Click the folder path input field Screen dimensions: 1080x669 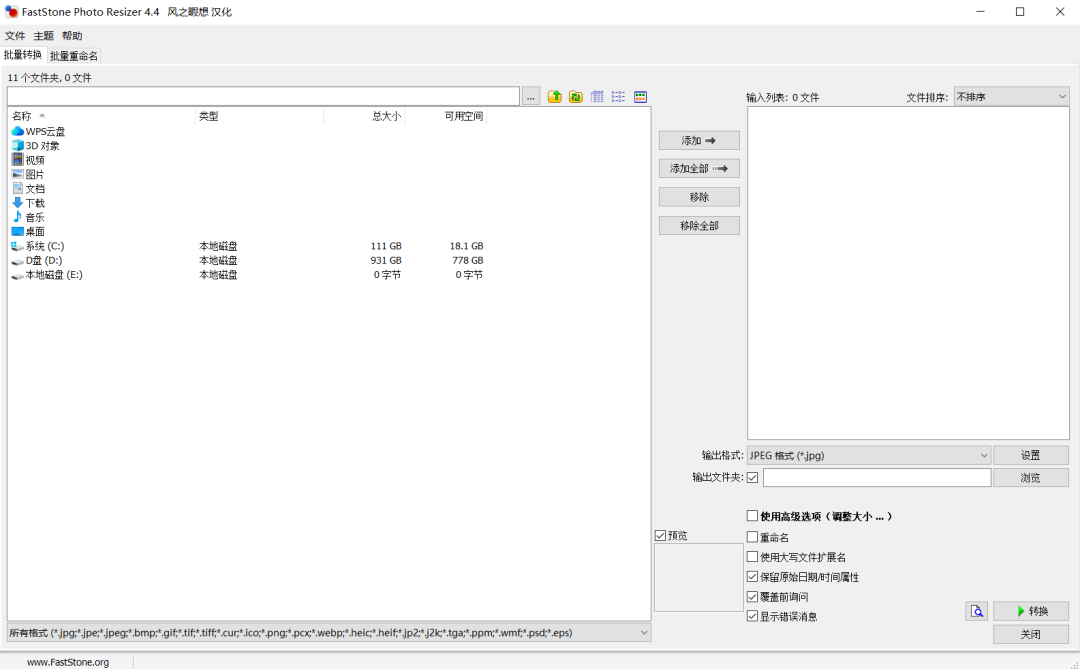point(263,96)
